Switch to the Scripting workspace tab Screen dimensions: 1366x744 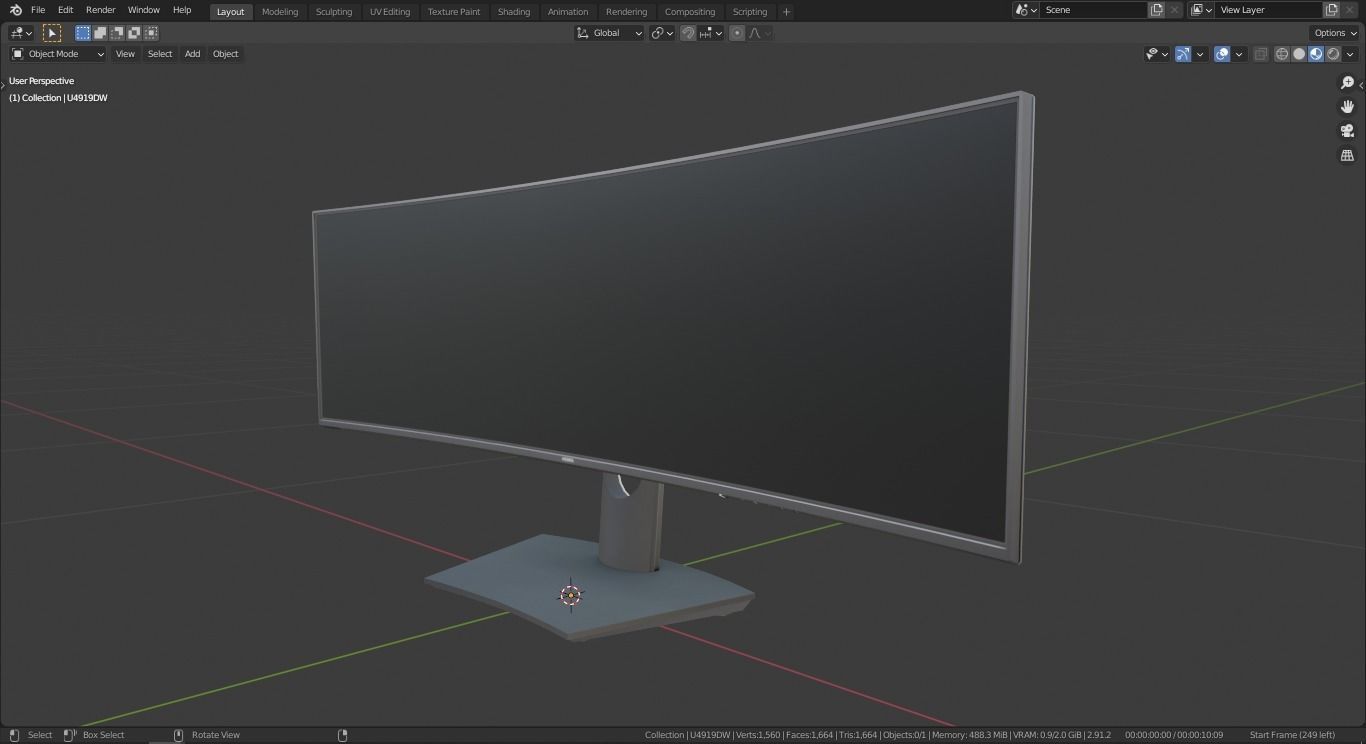pyautogui.click(x=750, y=12)
